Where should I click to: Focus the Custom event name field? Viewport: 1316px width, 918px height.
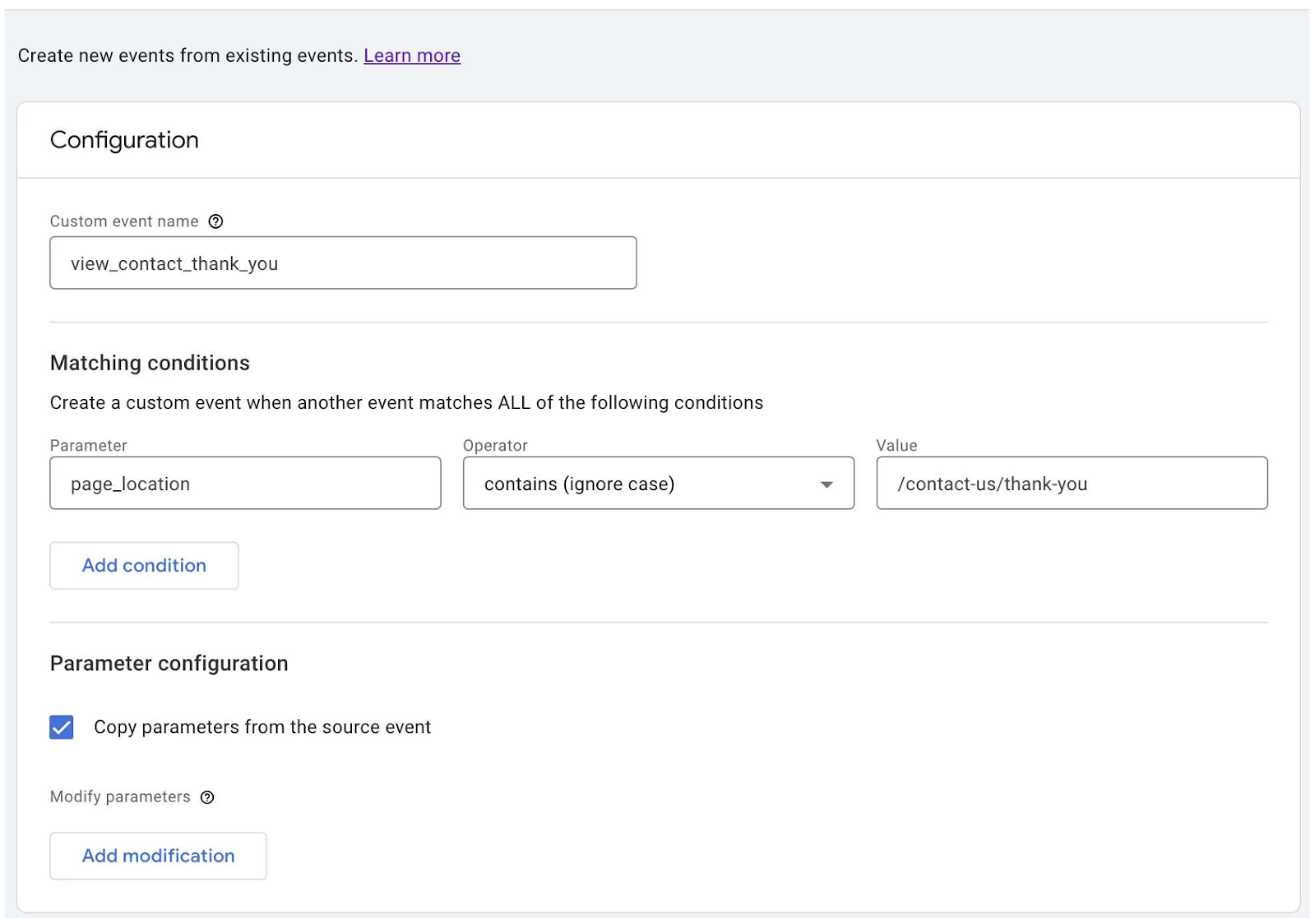342,263
